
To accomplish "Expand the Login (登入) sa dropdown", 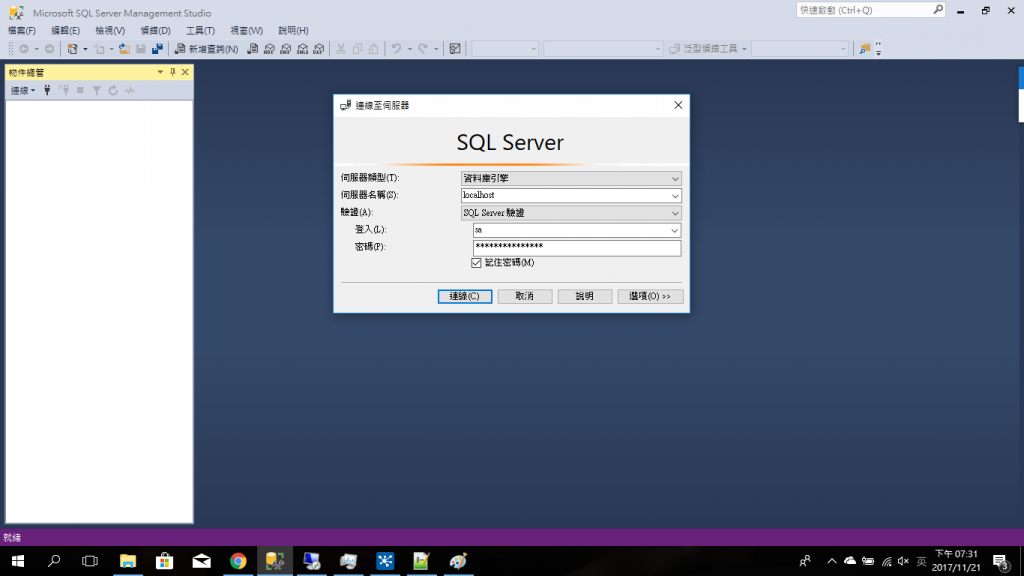I will [x=675, y=230].
